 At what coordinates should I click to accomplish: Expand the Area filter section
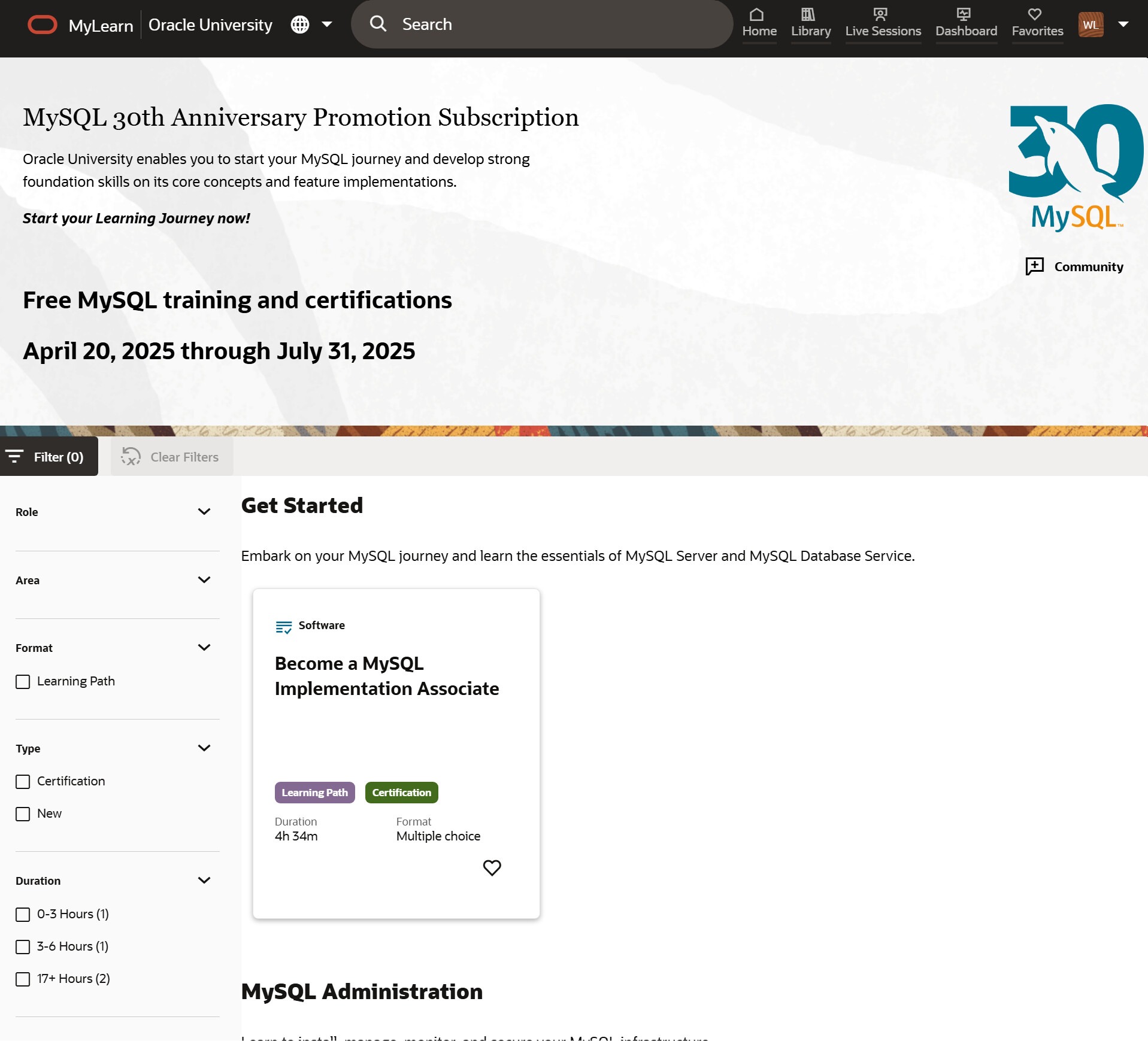coord(204,580)
